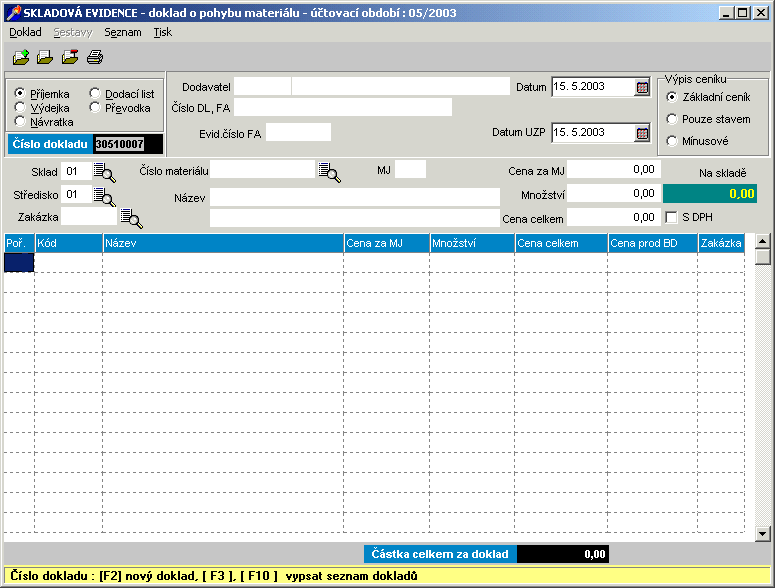
Task: Click the Datum field showing 15. 5.2003
Action: click(593, 87)
